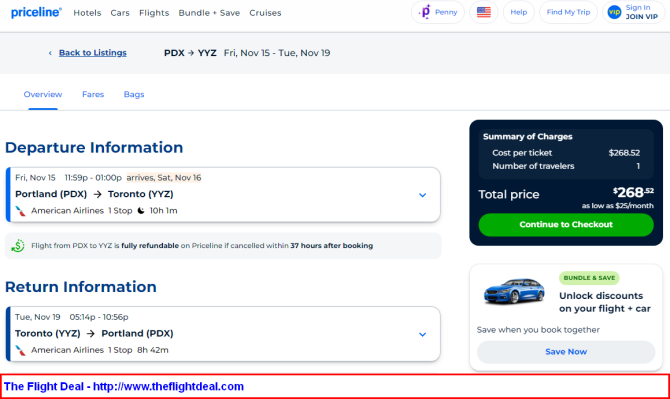Switch to the Bags tab
Viewport: 670px width, 399px height.
[134, 94]
